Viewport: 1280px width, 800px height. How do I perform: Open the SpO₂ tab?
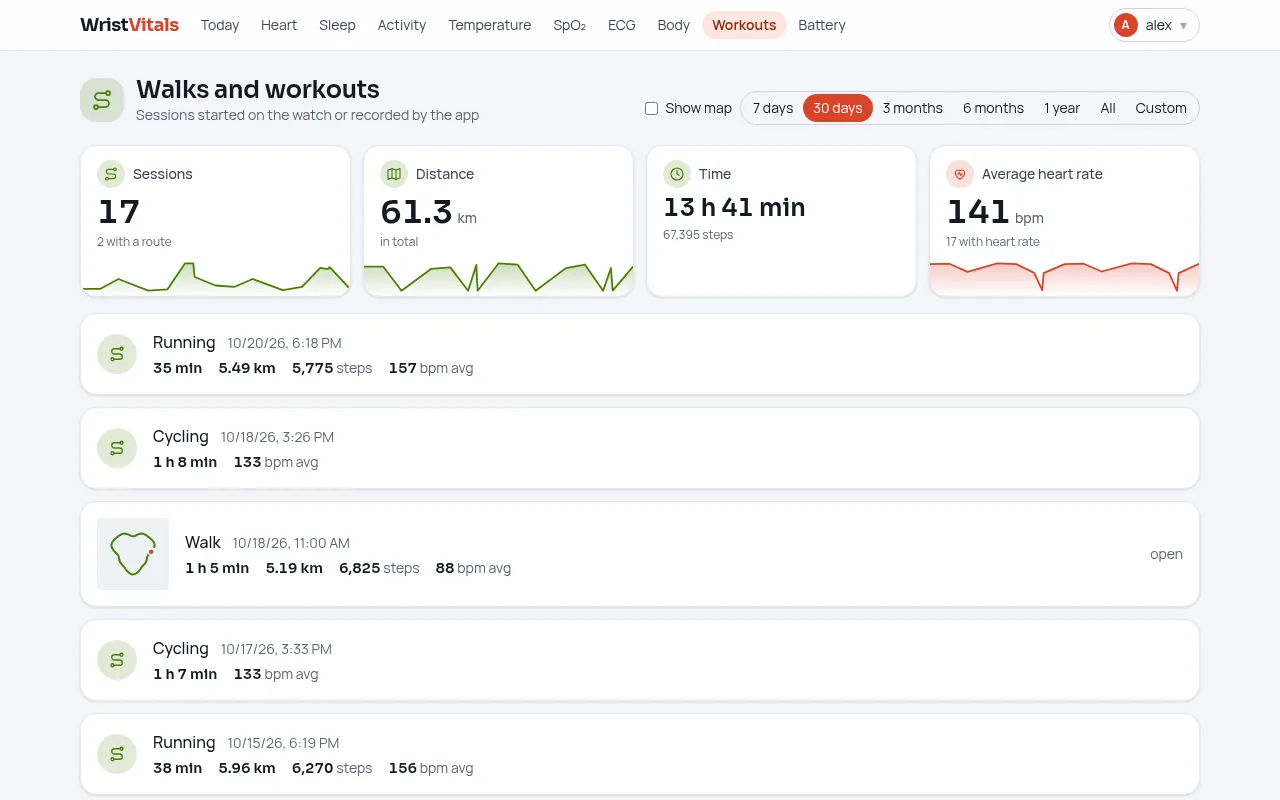(x=570, y=25)
